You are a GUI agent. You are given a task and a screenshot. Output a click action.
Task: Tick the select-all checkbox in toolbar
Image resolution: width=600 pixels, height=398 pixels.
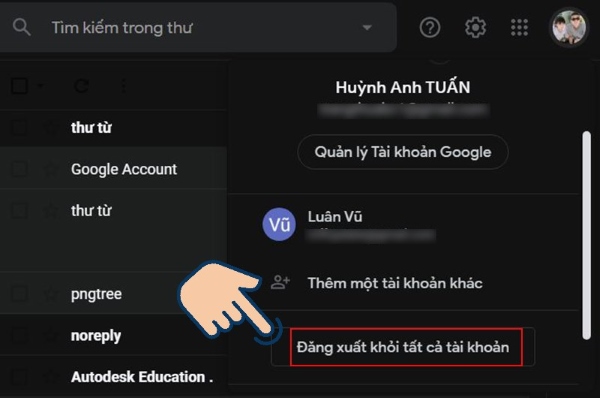pyautogui.click(x=19, y=86)
